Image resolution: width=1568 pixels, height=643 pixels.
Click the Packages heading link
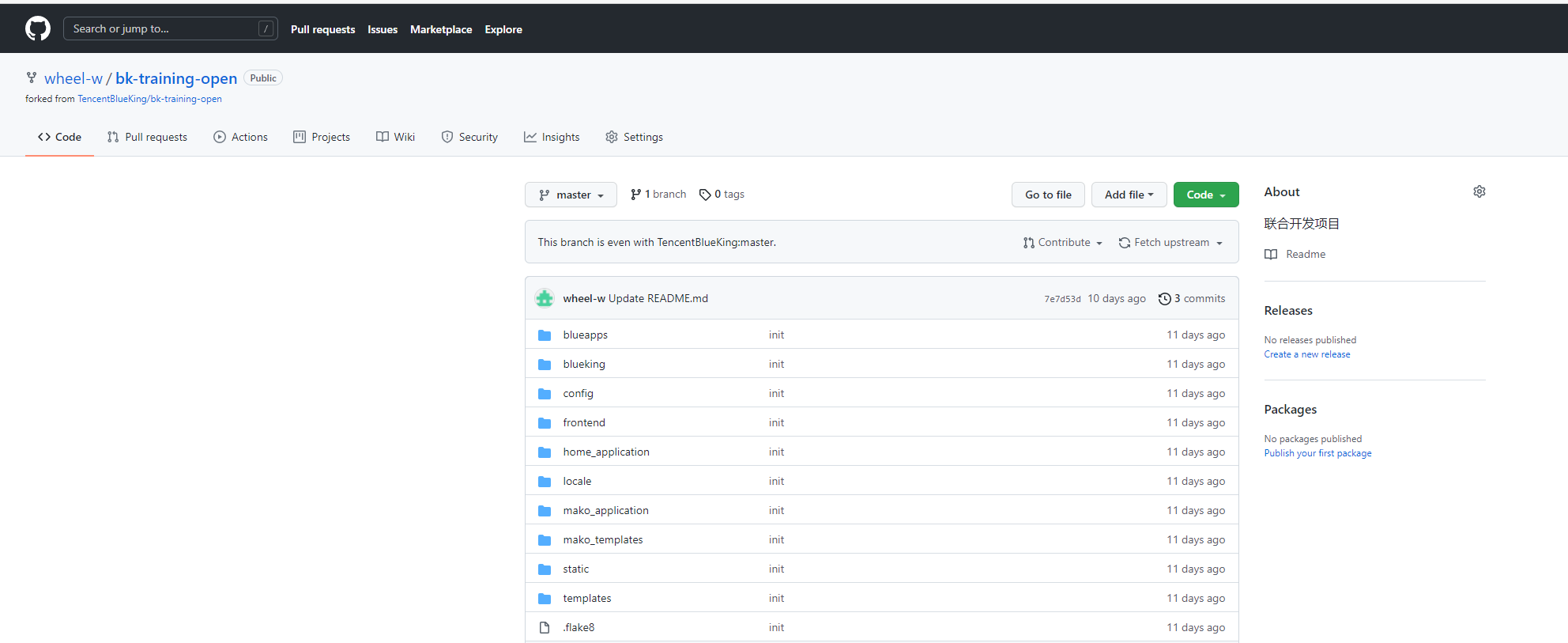tap(1291, 410)
